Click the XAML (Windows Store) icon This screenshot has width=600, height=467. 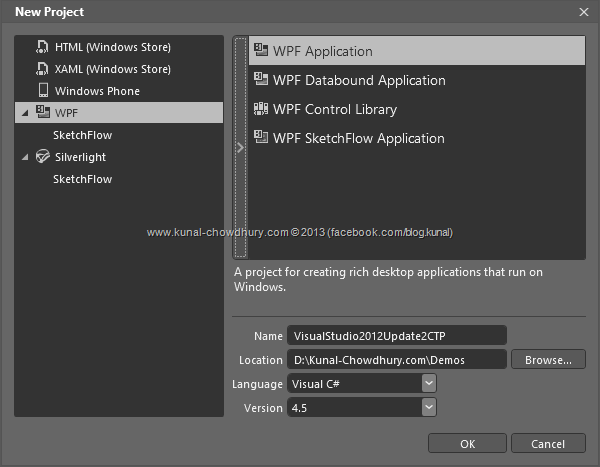(43, 69)
